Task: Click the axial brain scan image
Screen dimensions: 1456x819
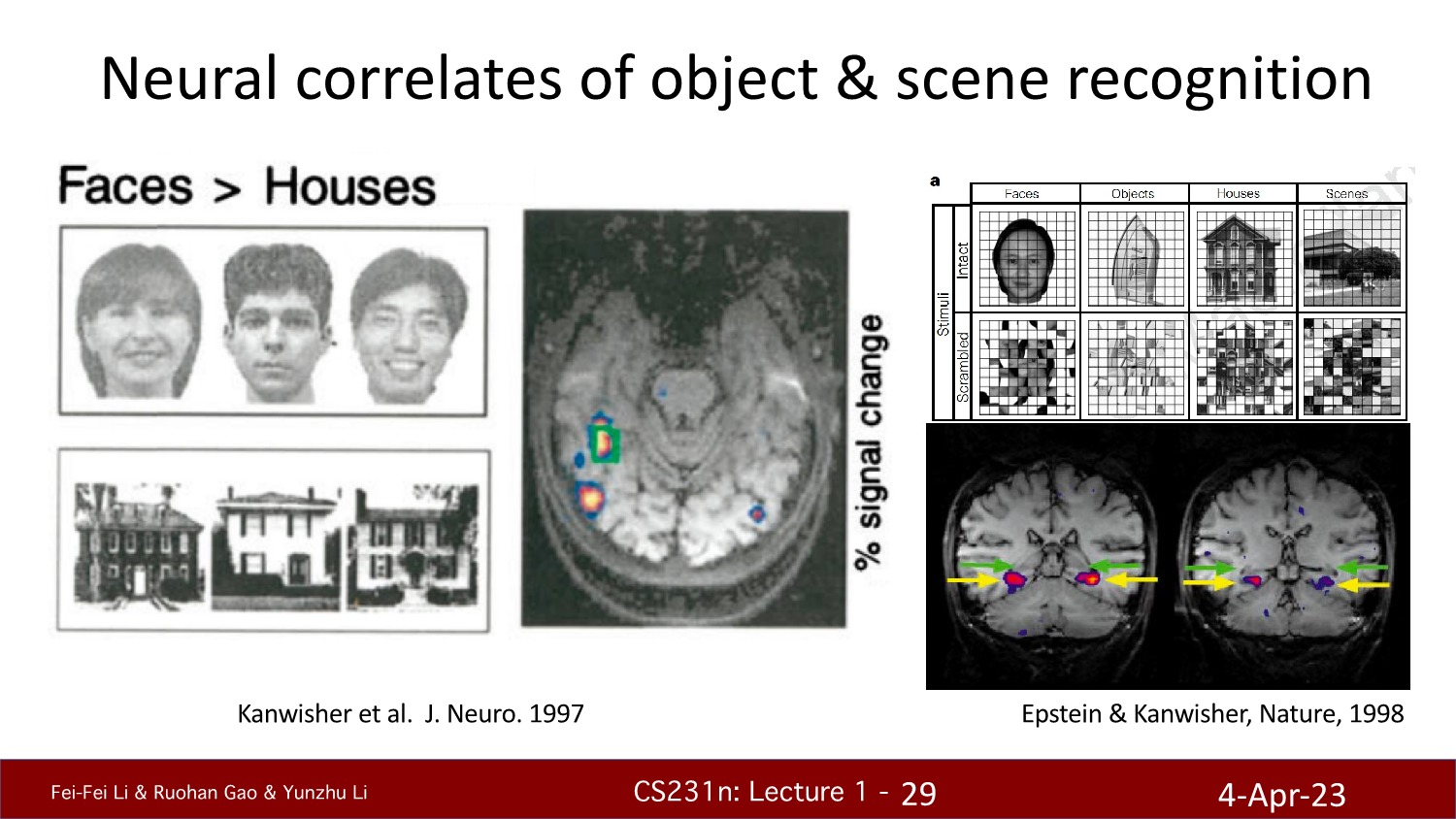Action: [x=684, y=418]
